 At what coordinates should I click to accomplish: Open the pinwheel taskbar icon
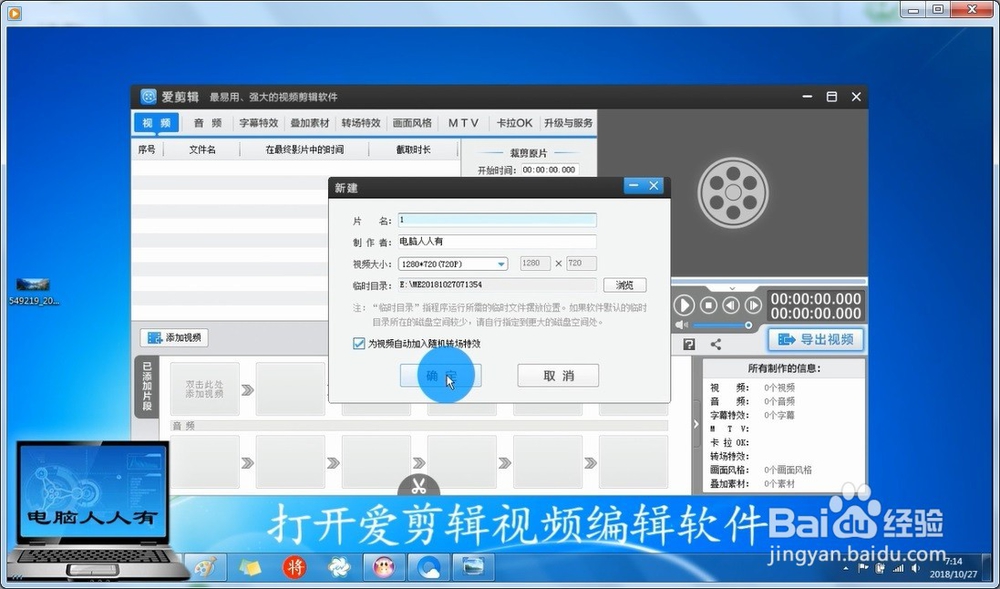[x=339, y=567]
